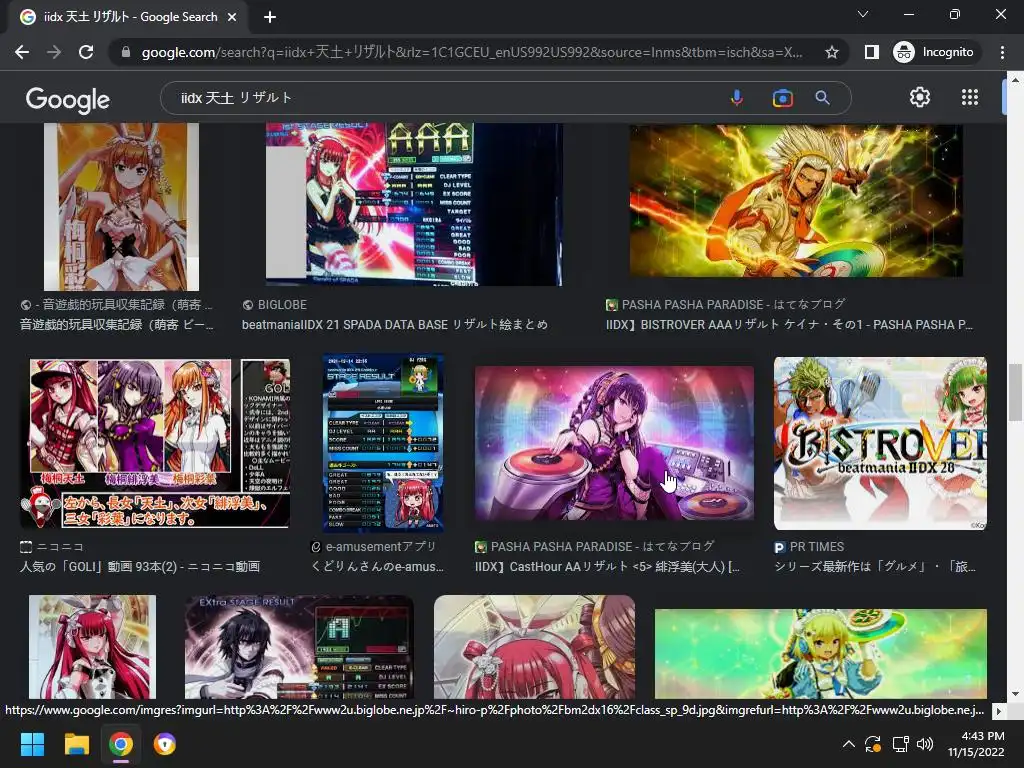Open 人気の「GOLI」動画 niconico link
Viewport: 1024px width, 768px height.
click(x=140, y=566)
